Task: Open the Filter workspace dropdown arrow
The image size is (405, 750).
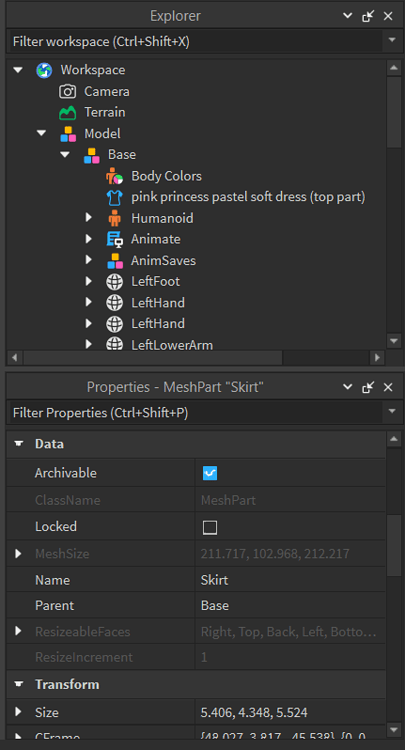Action: coord(393,40)
